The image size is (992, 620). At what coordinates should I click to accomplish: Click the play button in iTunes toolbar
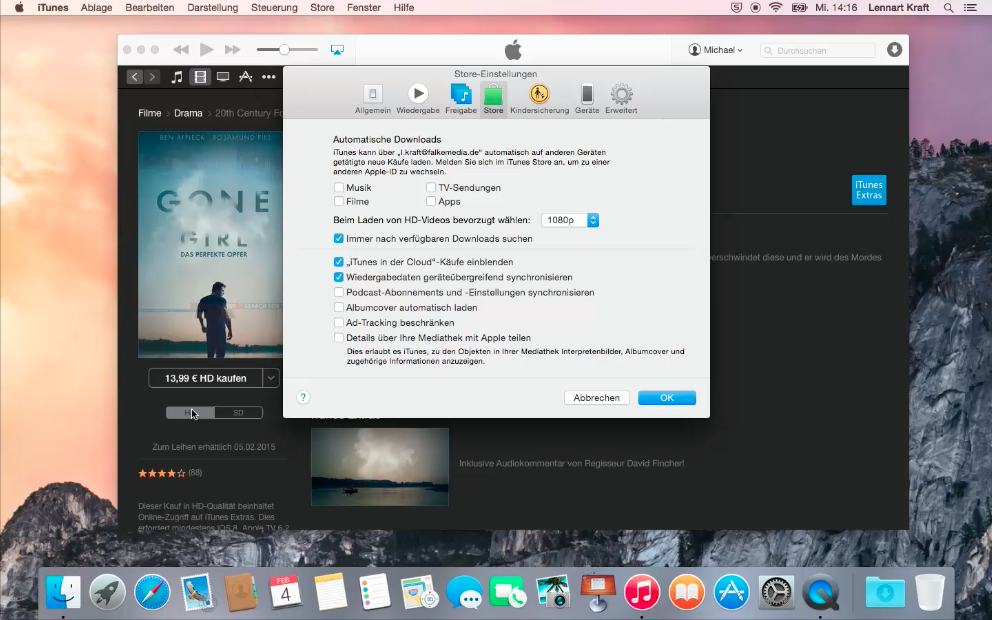click(206, 49)
